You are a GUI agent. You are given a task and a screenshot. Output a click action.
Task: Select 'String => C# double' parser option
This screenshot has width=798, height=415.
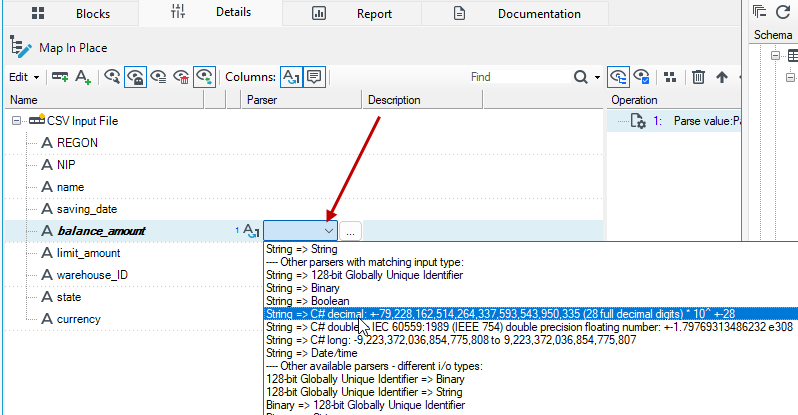pyautogui.click(x=529, y=327)
